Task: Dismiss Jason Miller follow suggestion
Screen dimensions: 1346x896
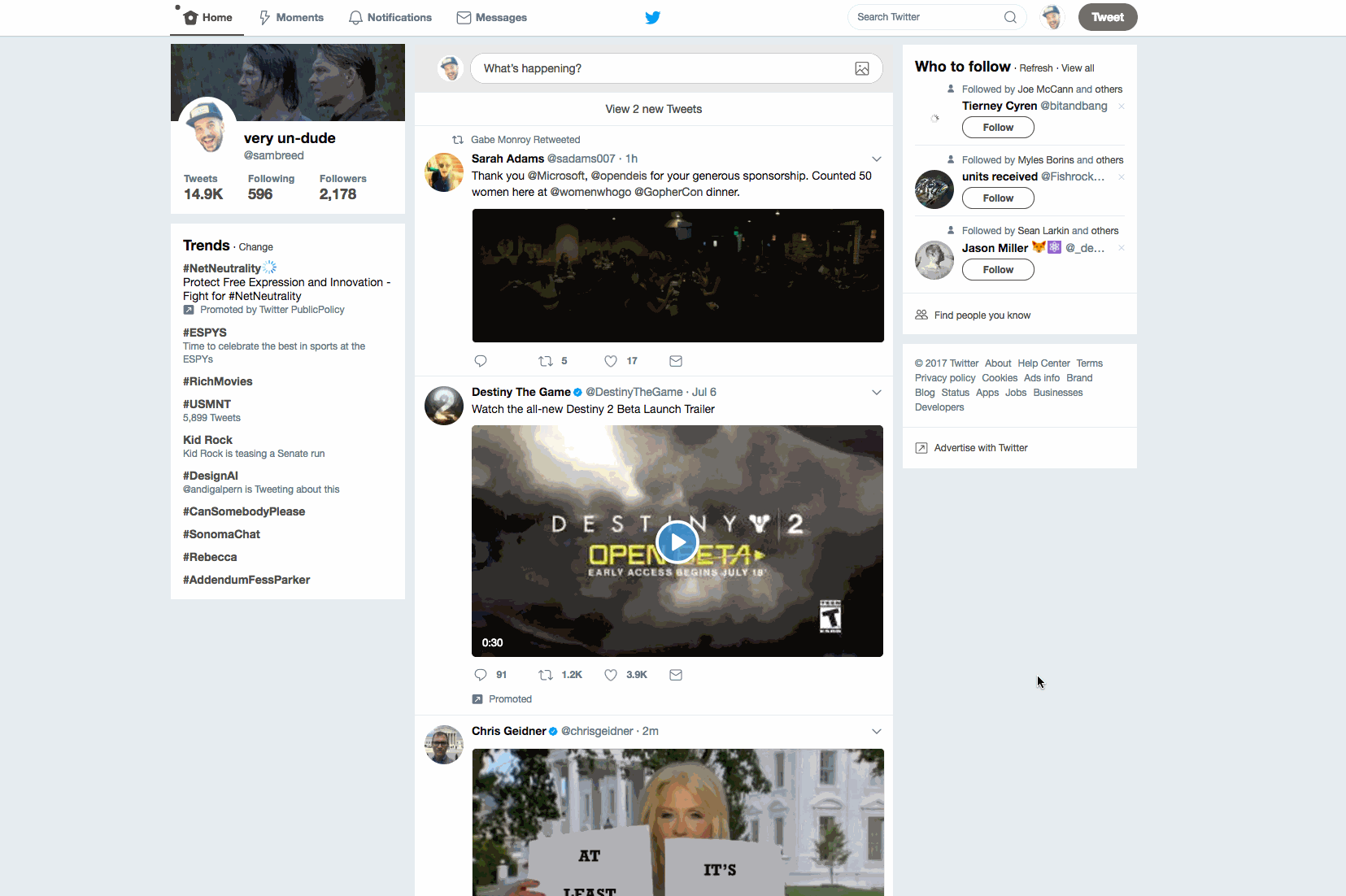Action: coord(1122,248)
